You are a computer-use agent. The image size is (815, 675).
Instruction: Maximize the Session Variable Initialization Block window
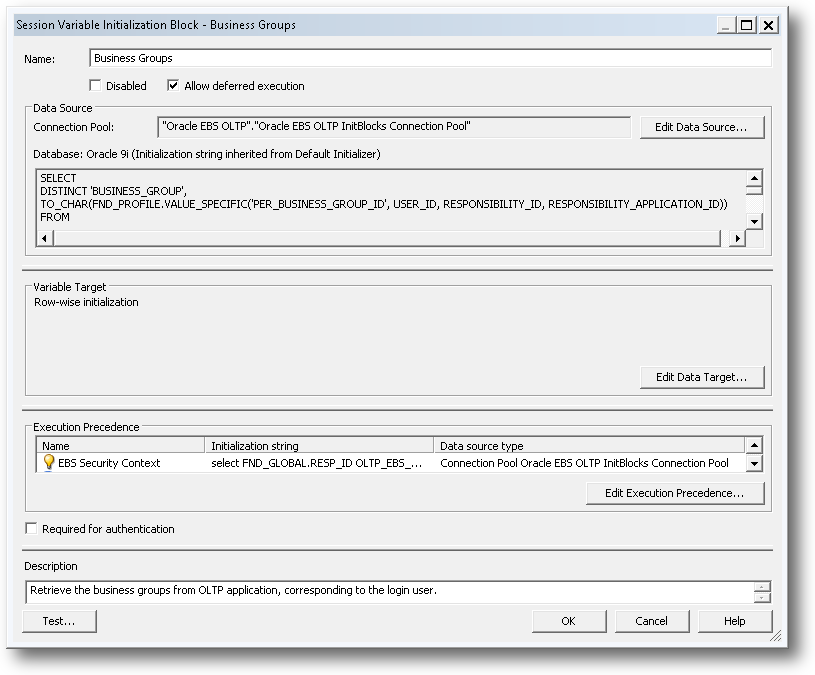[747, 25]
